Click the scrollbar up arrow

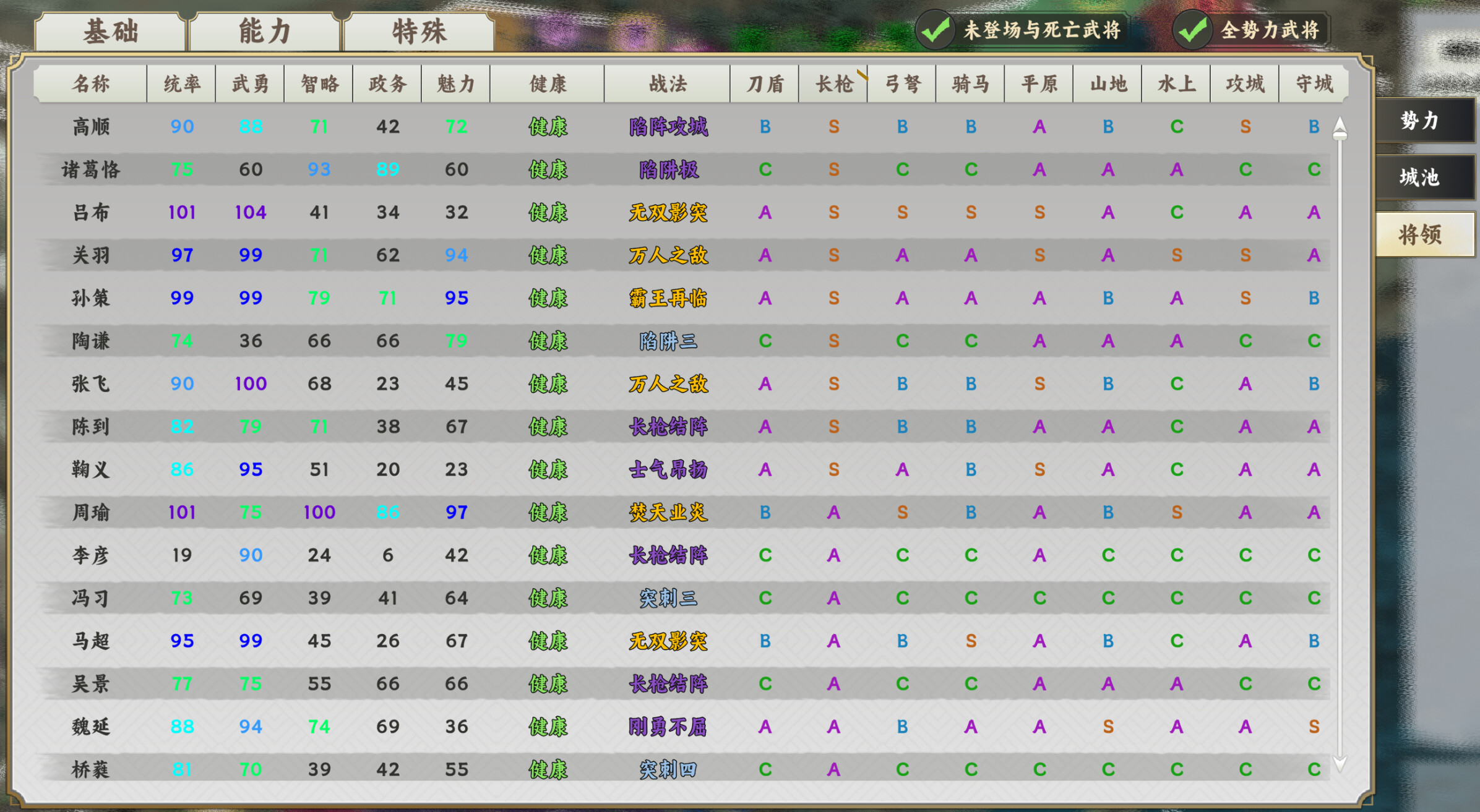click(1340, 126)
